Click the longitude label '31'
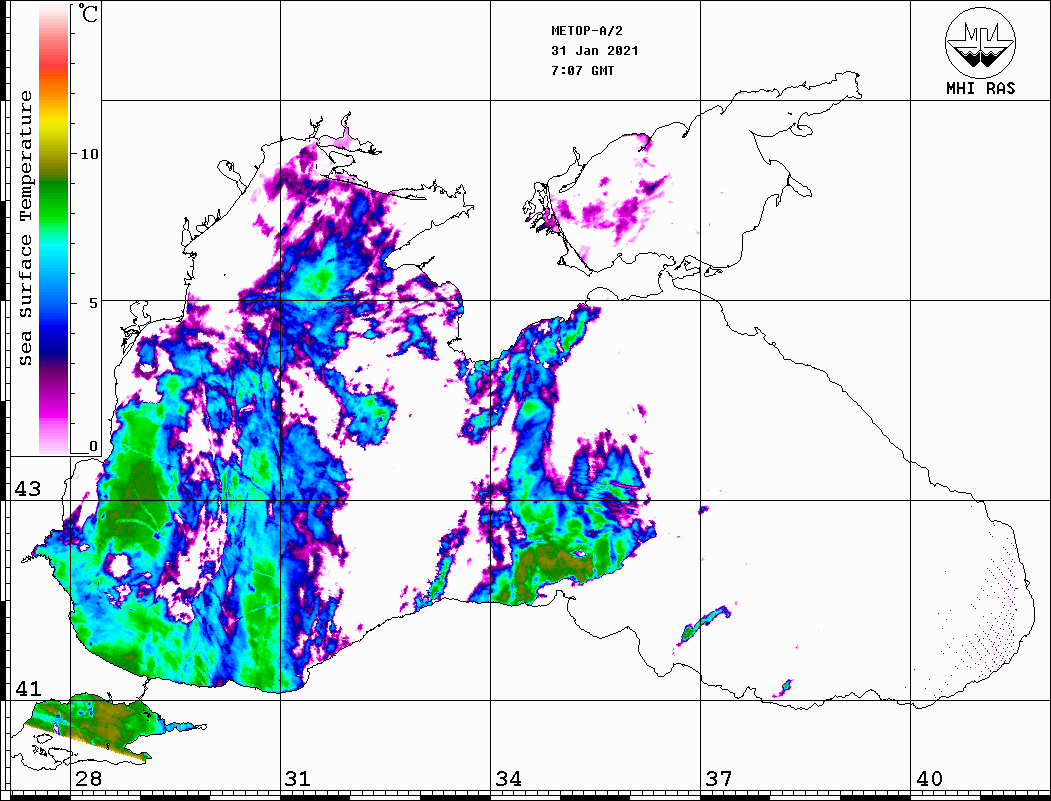 [298, 779]
